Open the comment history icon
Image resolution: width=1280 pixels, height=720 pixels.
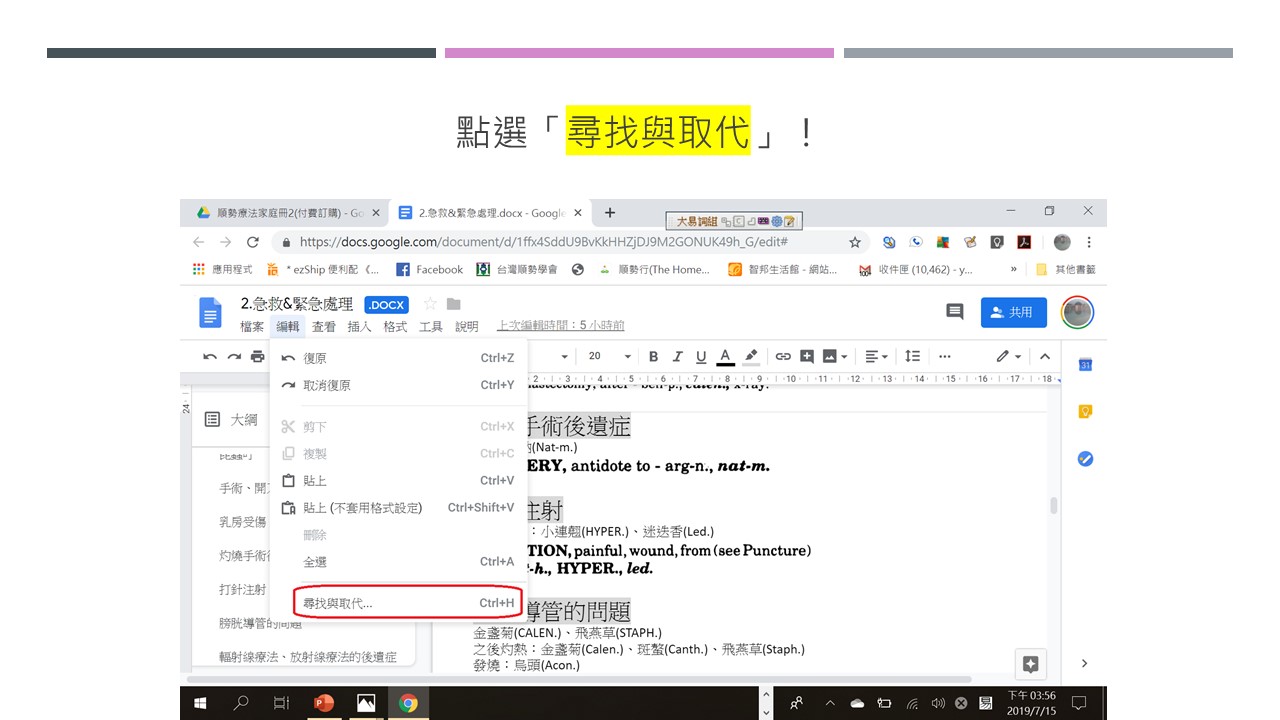(x=954, y=312)
